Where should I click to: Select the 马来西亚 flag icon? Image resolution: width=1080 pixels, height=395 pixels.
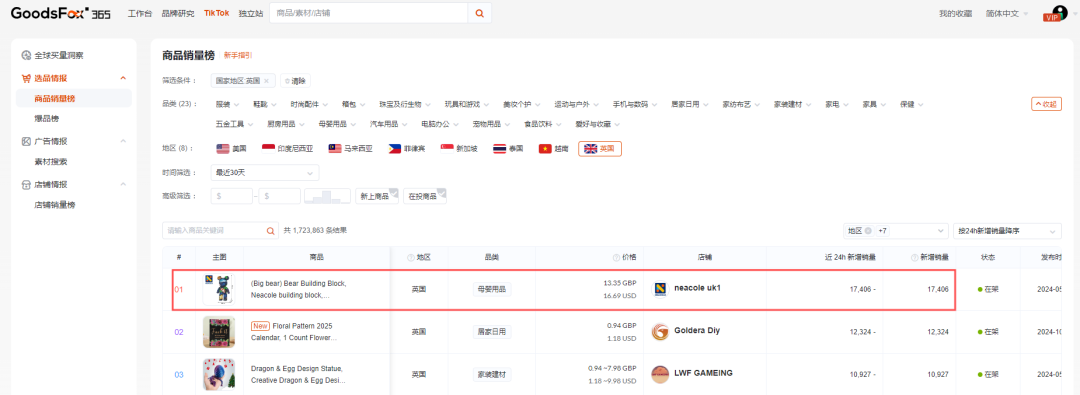point(334,148)
